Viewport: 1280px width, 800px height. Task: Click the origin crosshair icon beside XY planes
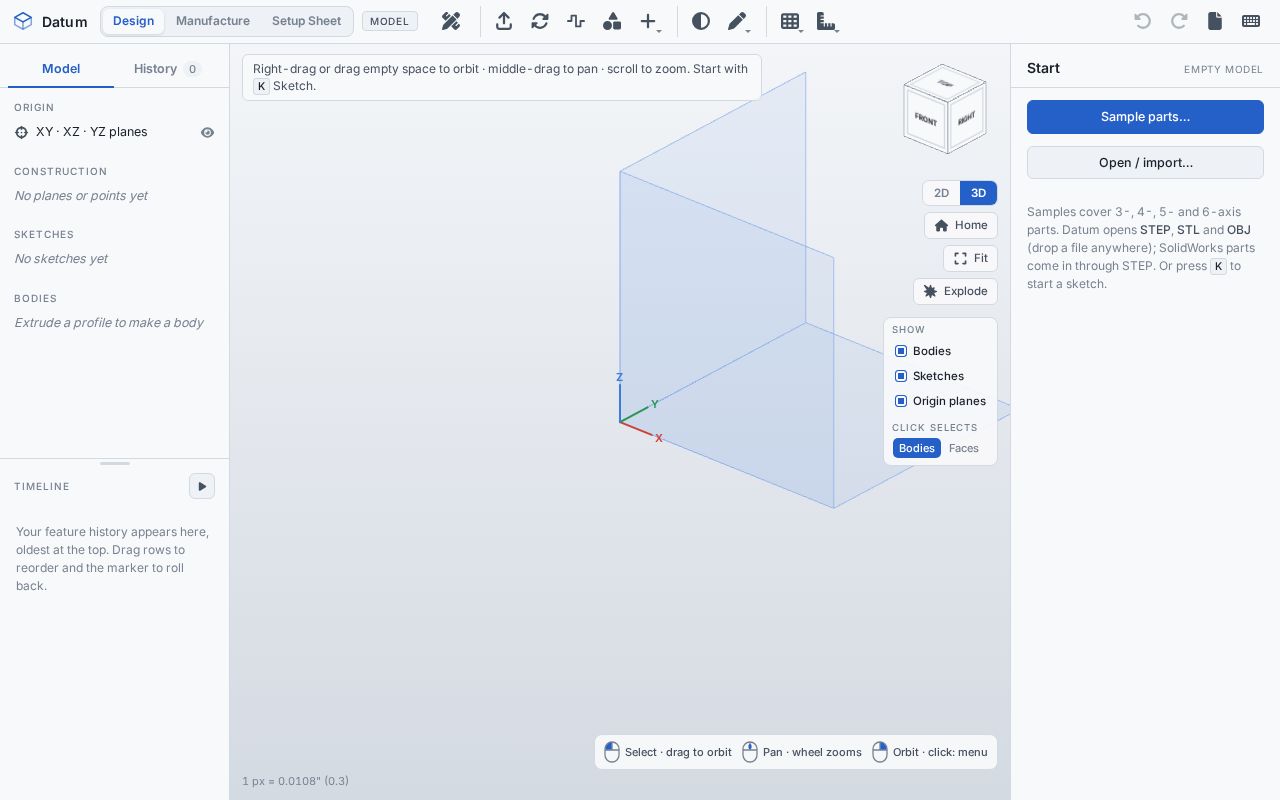22,132
